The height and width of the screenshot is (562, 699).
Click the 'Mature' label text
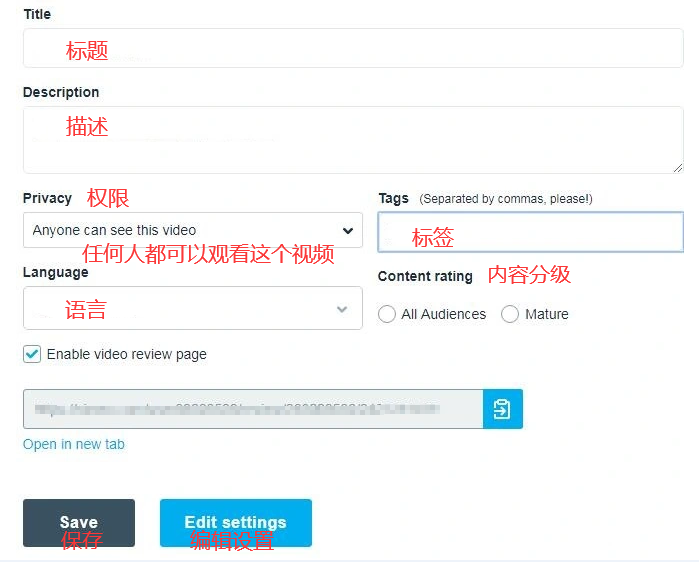coord(546,314)
